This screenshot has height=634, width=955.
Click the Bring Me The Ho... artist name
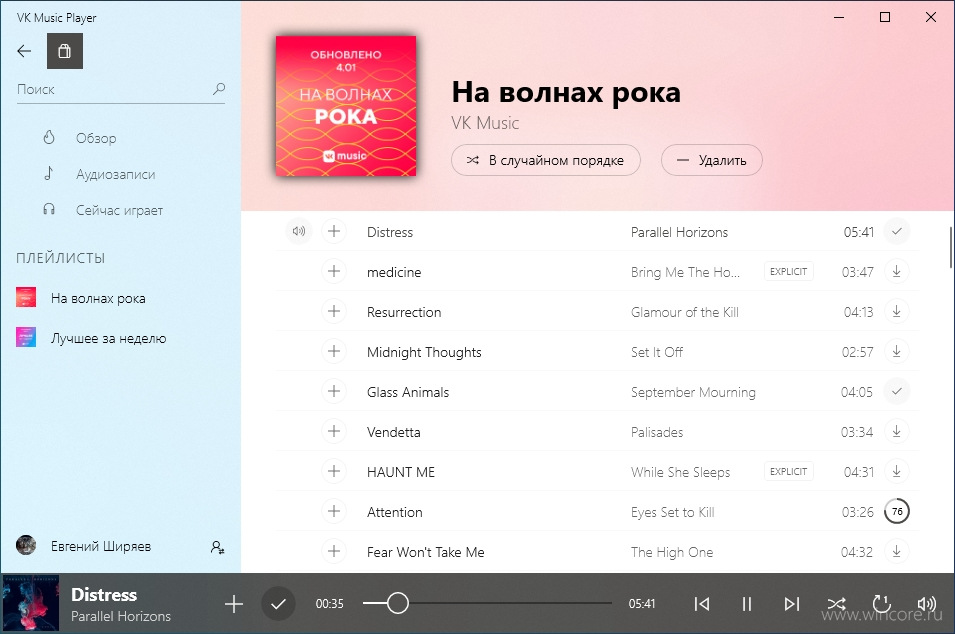685,272
